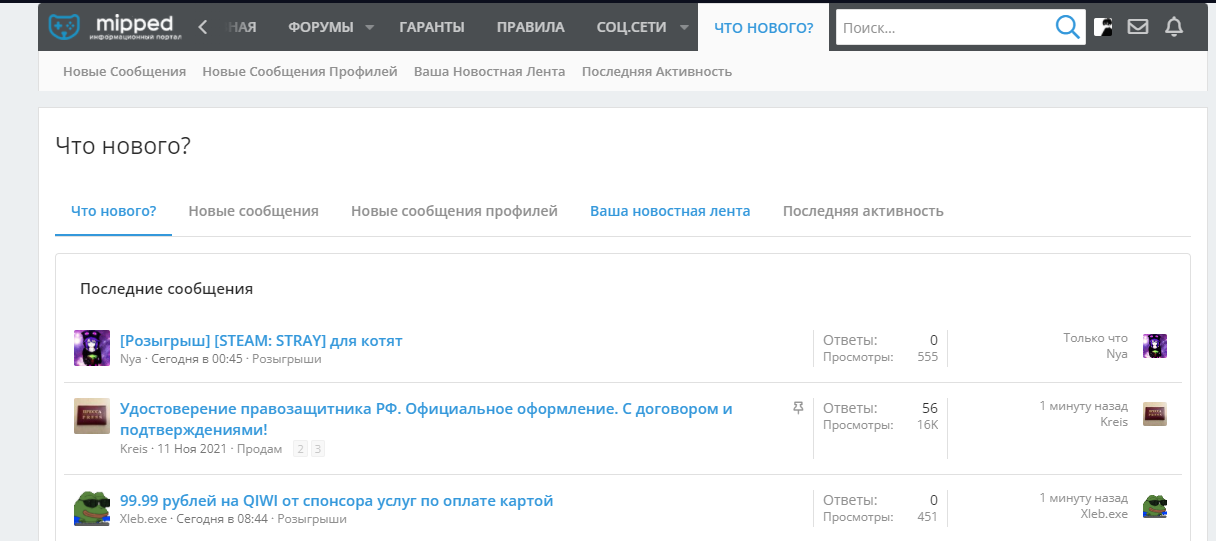Click the pin icon on the Удостоверение thread
The width and height of the screenshot is (1216, 541).
click(x=798, y=408)
